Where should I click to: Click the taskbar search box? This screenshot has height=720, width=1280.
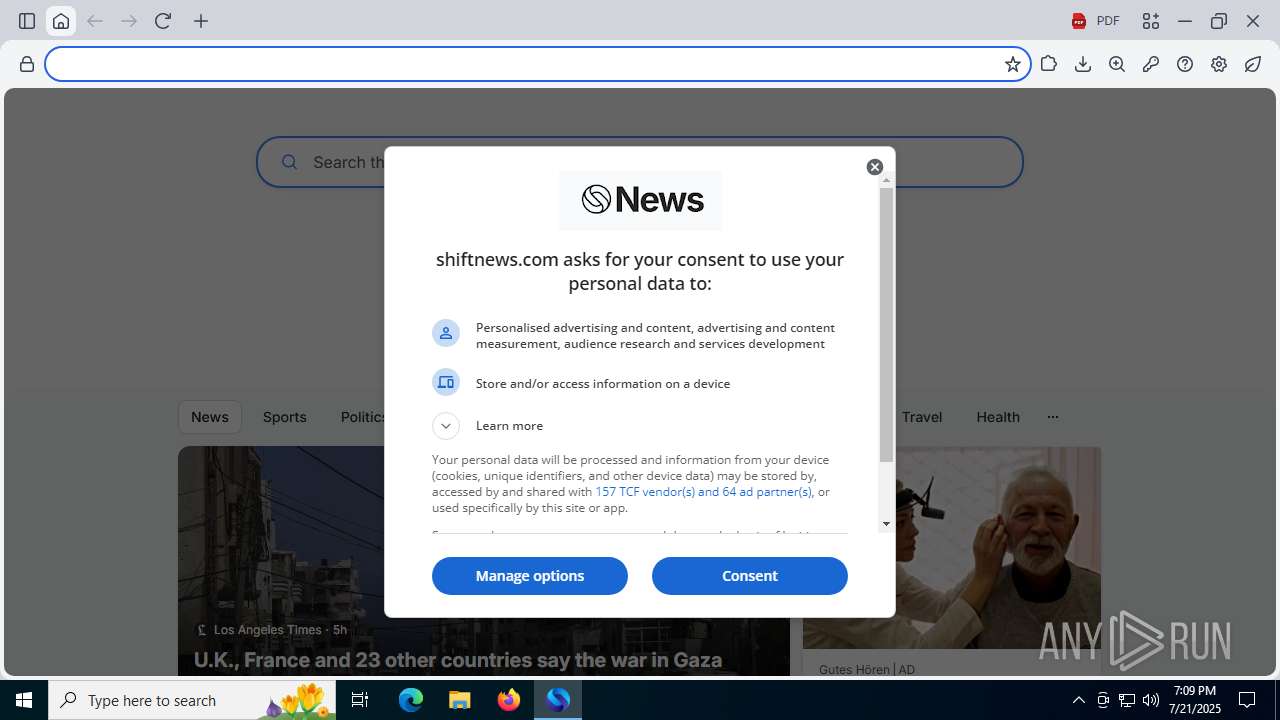tap(192, 700)
